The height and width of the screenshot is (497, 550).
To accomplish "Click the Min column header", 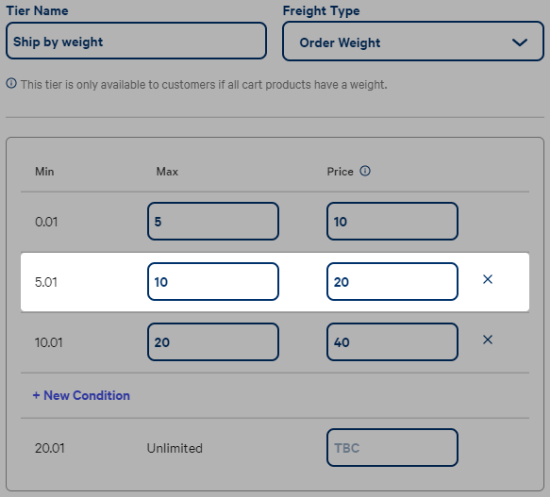I will tap(45, 172).
